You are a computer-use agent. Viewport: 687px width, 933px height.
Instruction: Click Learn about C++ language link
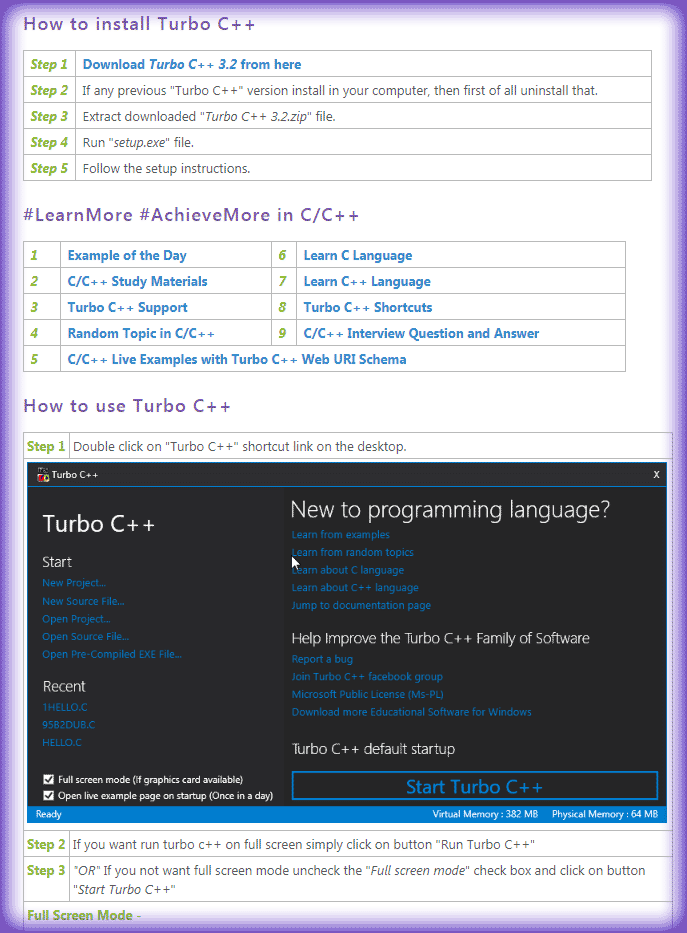click(355, 587)
